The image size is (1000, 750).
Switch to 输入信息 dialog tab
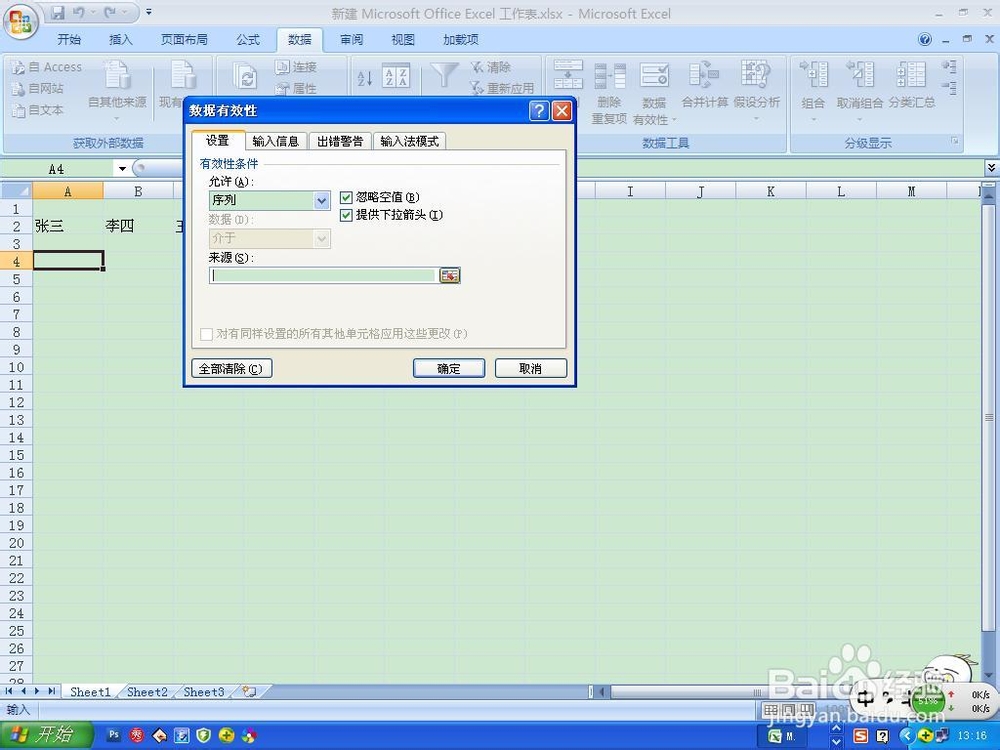coord(276,142)
